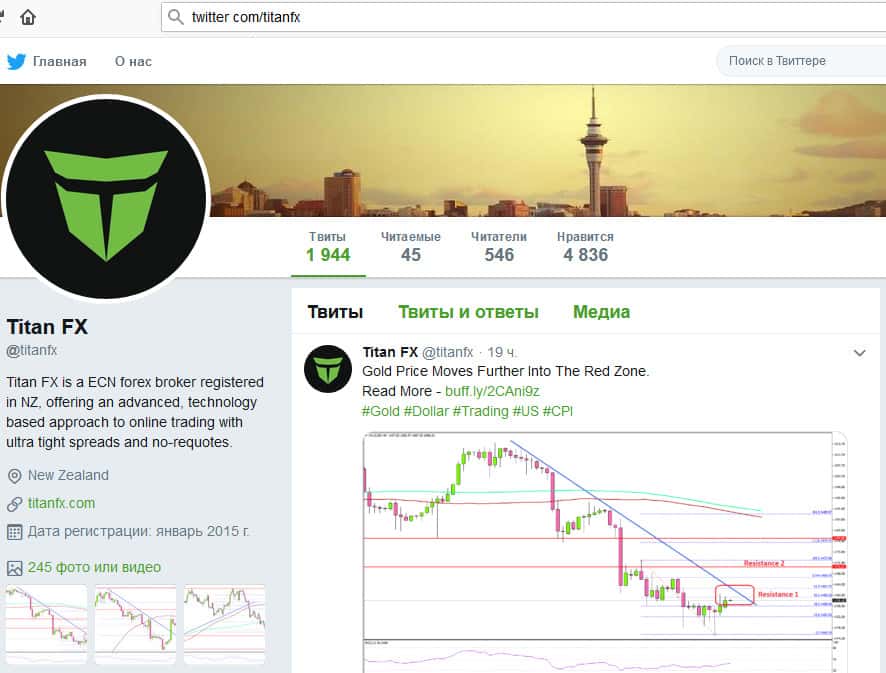The width and height of the screenshot is (886, 673).
Task: Open the first media chart thumbnail
Action: [46, 623]
